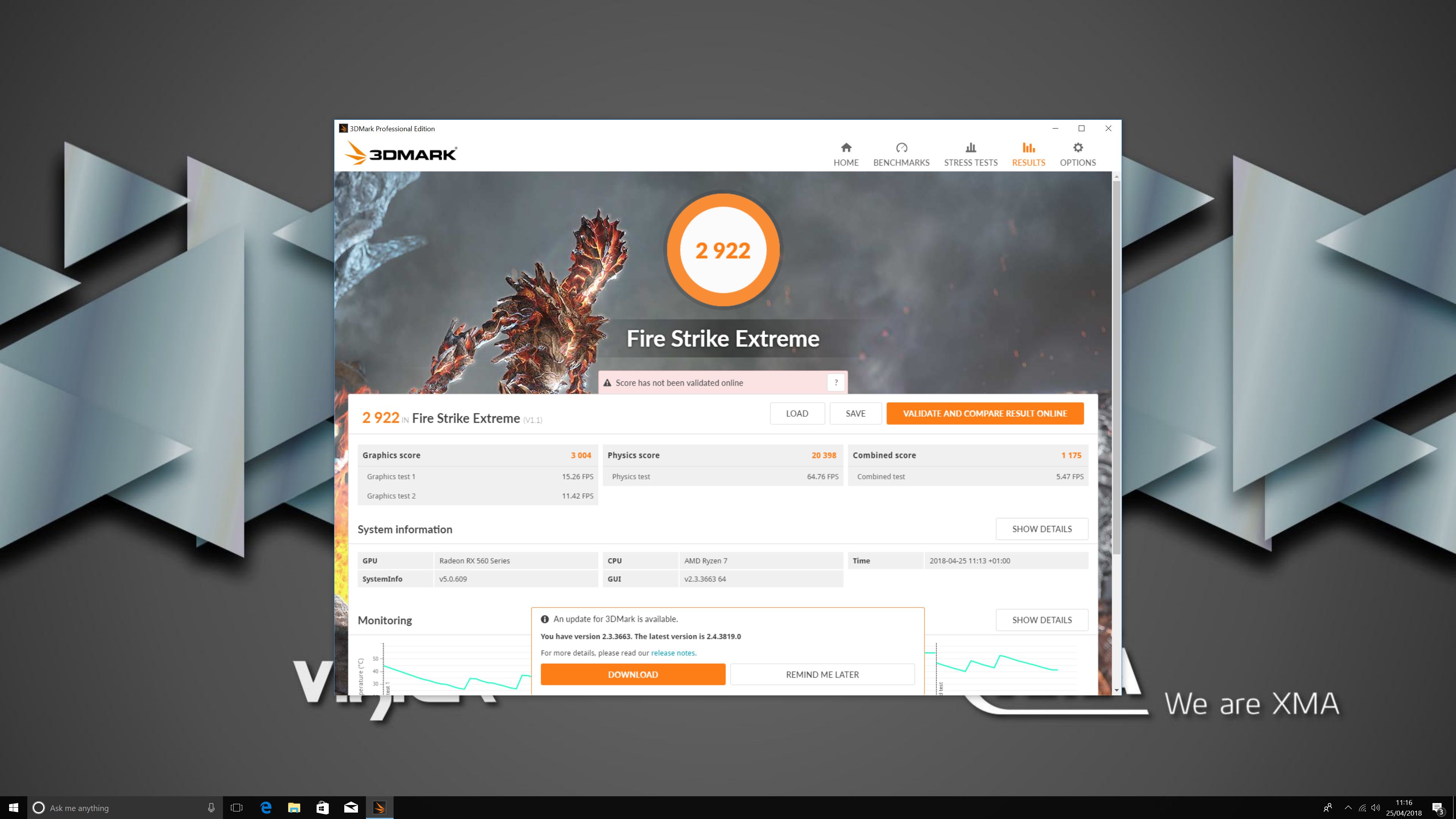The width and height of the screenshot is (1456, 819).
Task: Click Validate and Compare Result Online
Action: 985,413
